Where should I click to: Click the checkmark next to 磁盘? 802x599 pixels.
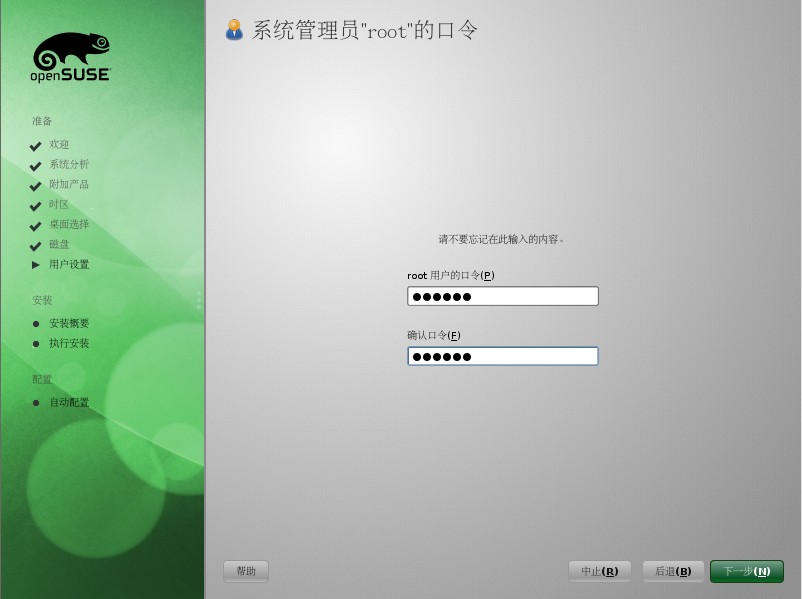pyautogui.click(x=35, y=246)
